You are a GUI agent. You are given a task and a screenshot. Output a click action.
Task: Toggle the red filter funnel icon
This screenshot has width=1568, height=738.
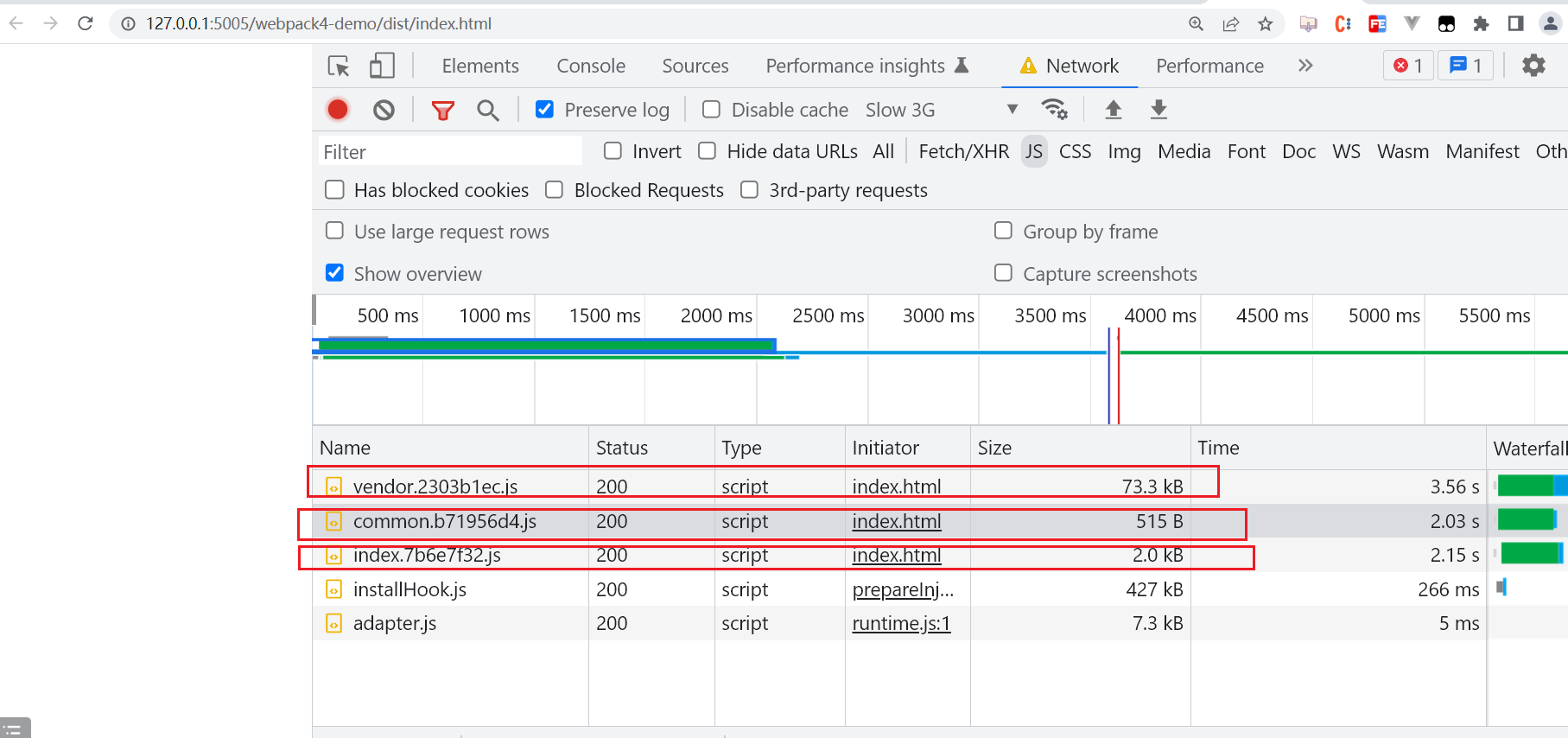[442, 111]
